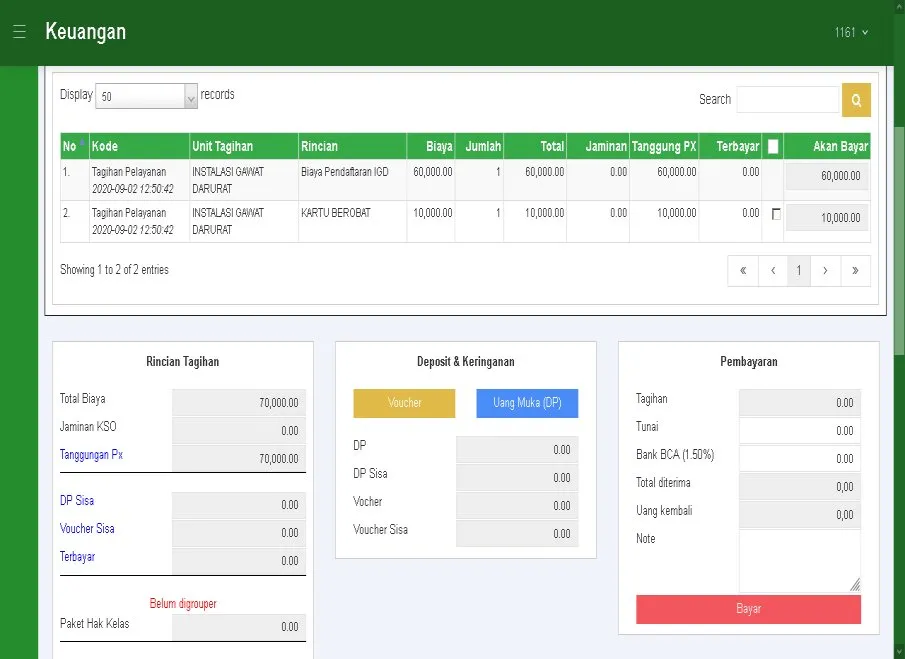Sort by the Rincian column header

[353, 146]
